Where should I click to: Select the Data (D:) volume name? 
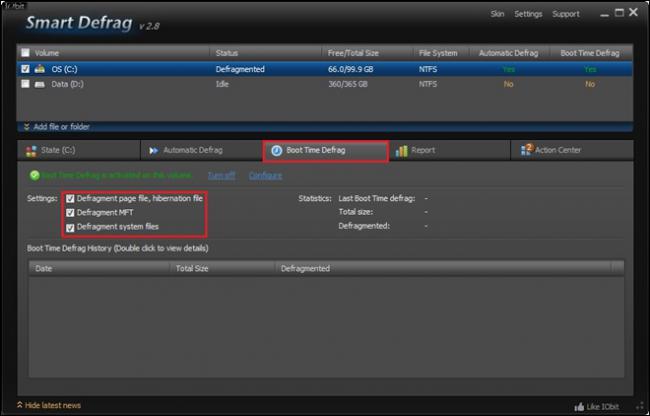(x=67, y=84)
